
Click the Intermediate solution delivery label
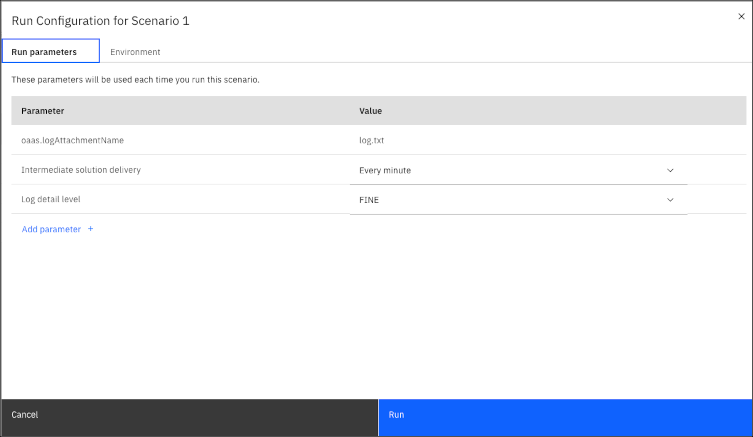click(81, 170)
